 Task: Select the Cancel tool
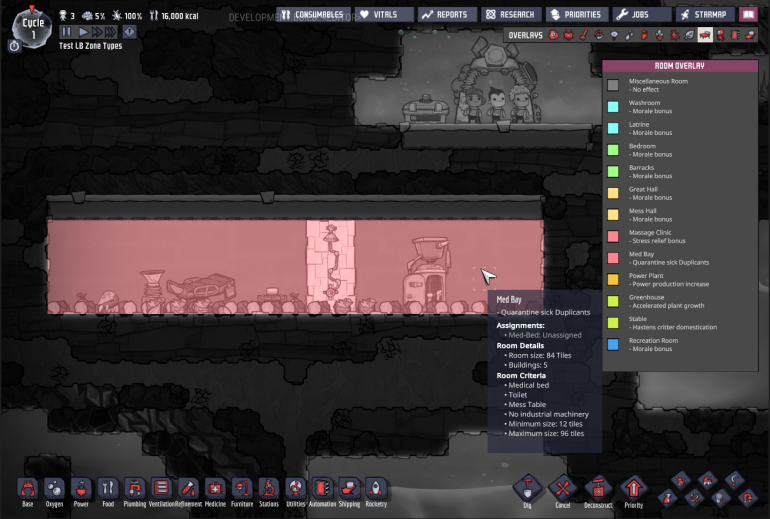(x=563, y=488)
